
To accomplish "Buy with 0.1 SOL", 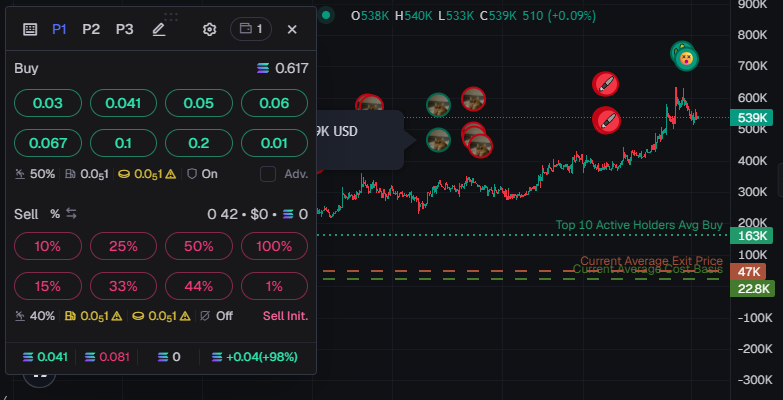I will (x=123, y=143).
